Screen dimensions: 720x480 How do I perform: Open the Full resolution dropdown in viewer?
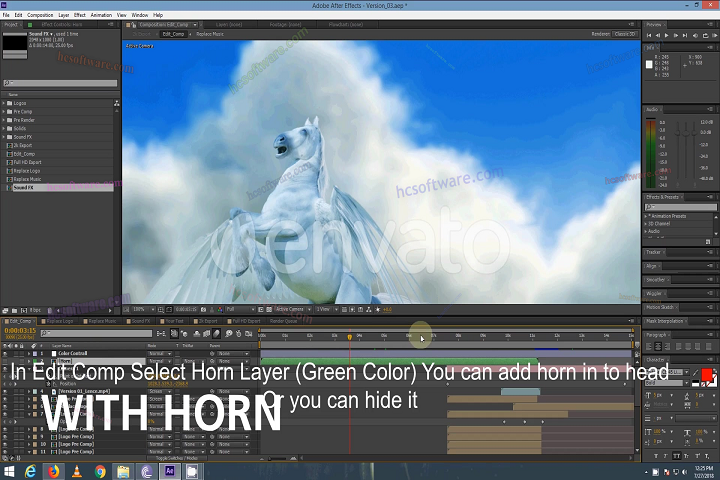click(x=240, y=310)
